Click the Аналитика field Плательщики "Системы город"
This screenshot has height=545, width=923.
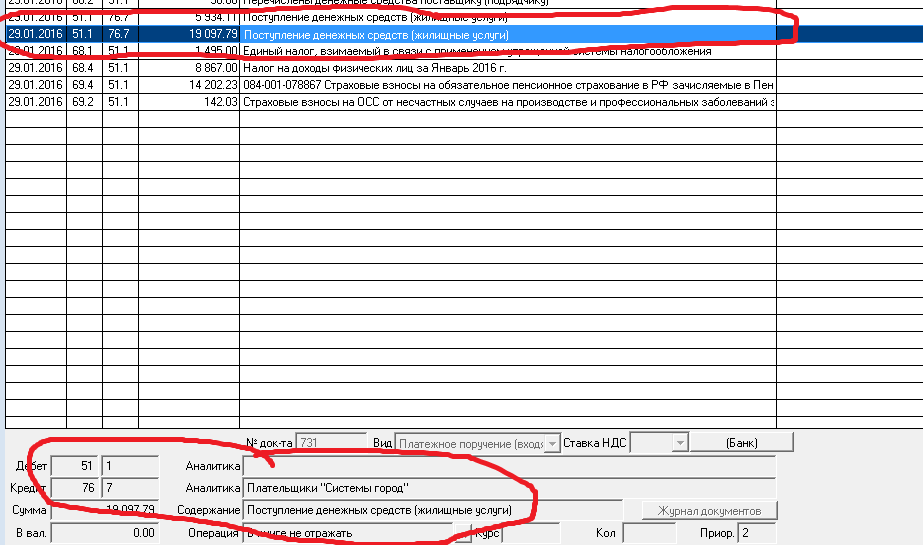click(510, 488)
